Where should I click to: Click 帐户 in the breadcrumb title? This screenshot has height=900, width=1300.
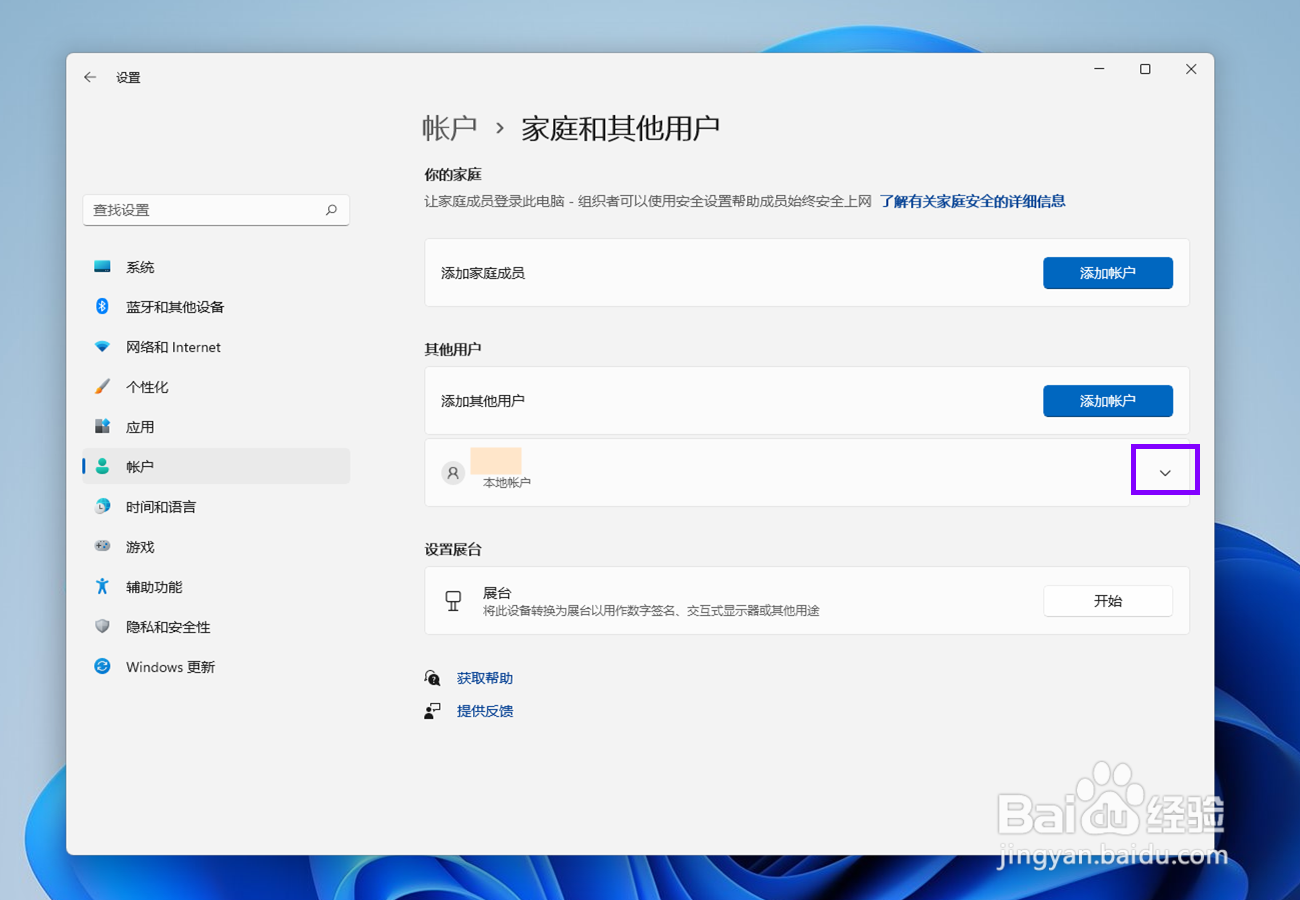coord(450,128)
